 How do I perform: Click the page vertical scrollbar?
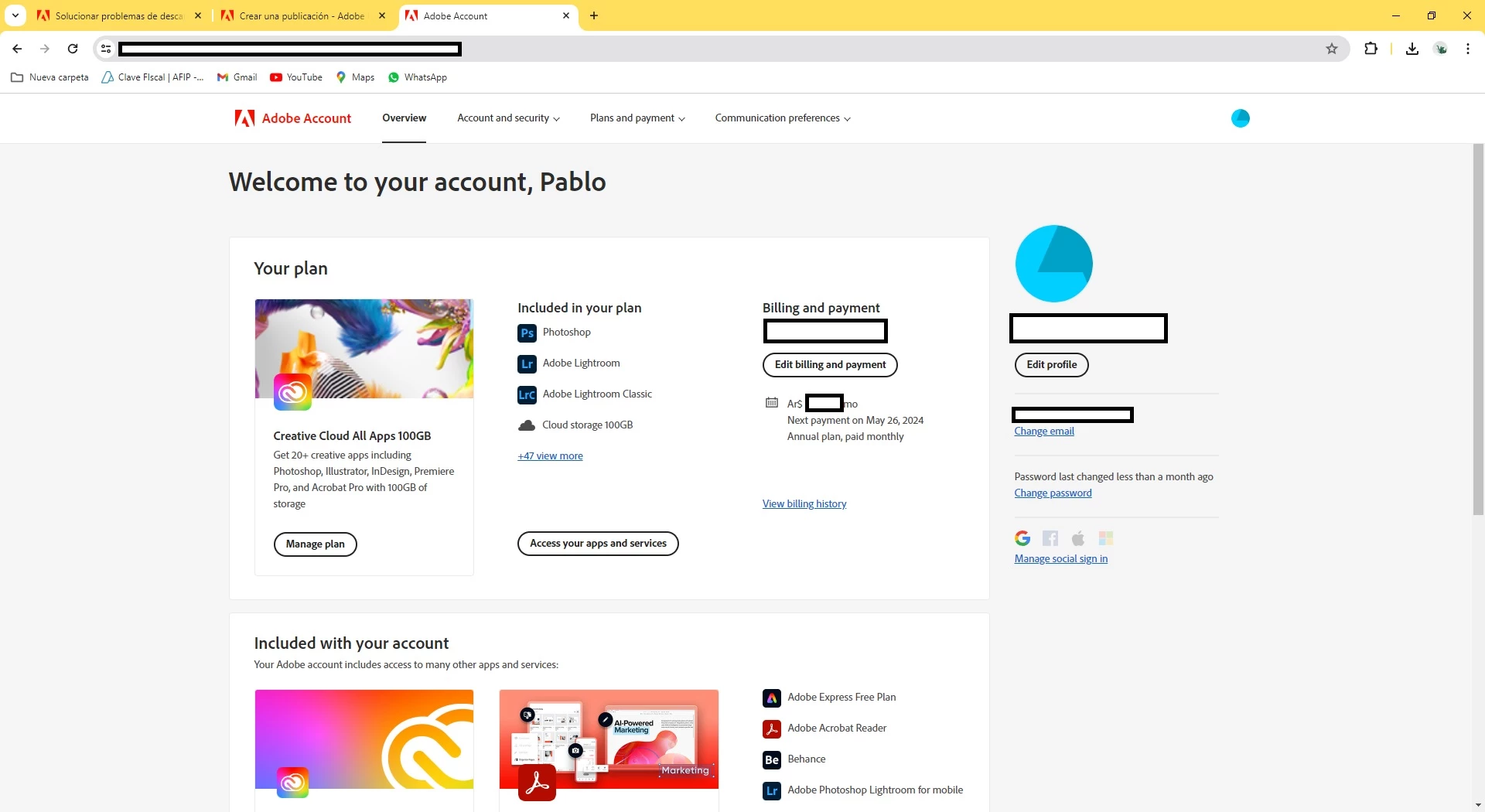pos(1478,329)
